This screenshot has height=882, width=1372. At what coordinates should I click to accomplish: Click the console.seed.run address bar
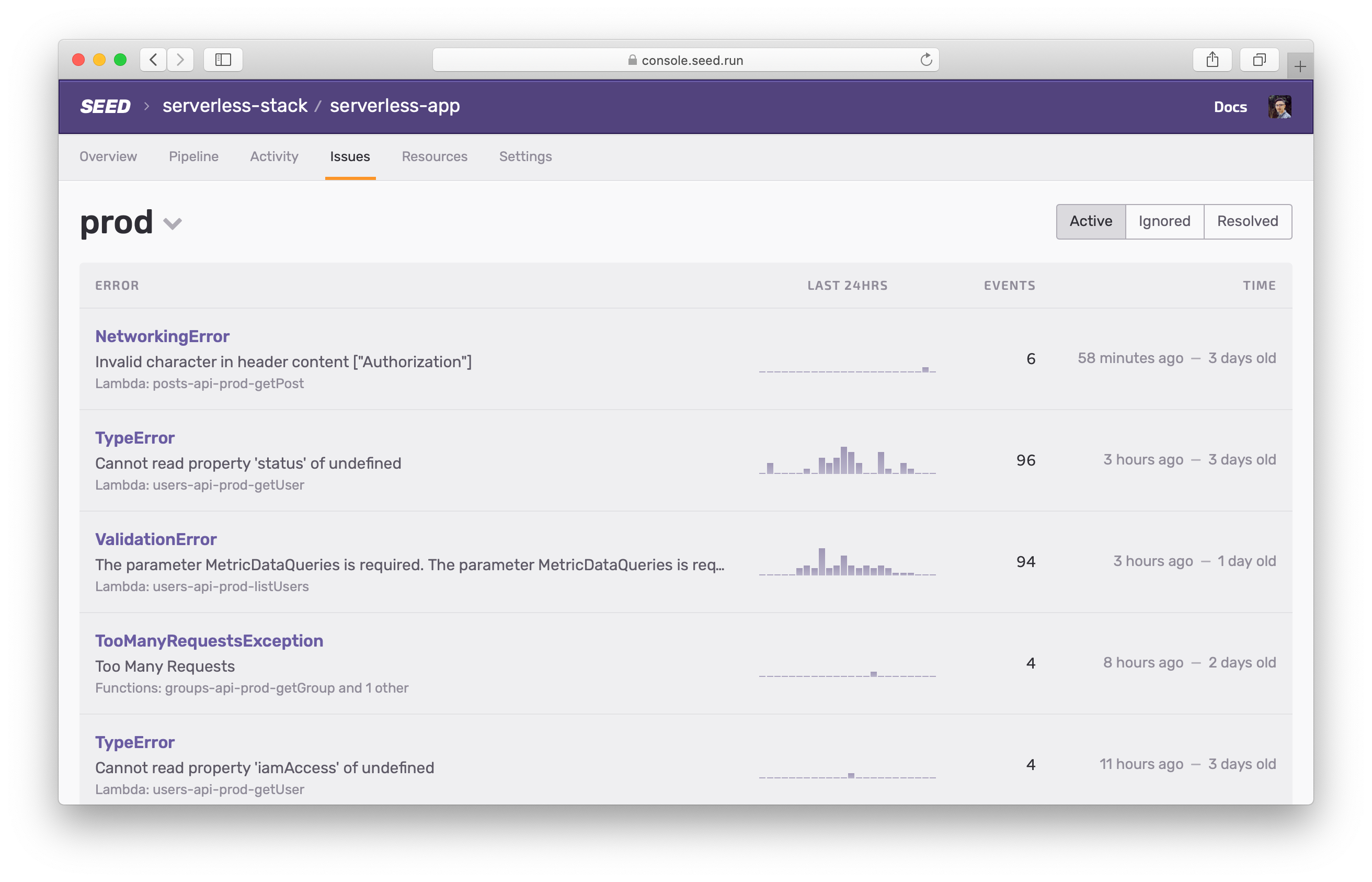coord(684,60)
